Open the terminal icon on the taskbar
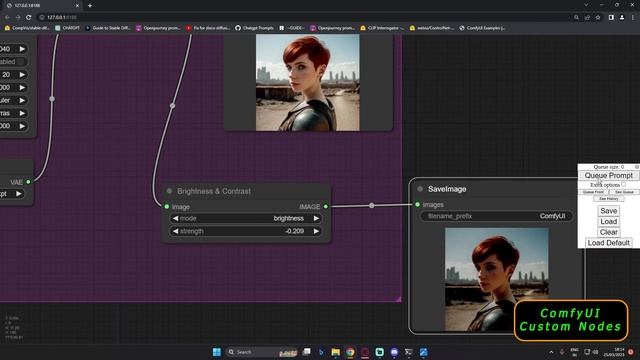This screenshot has height=360, width=640. pos(409,352)
